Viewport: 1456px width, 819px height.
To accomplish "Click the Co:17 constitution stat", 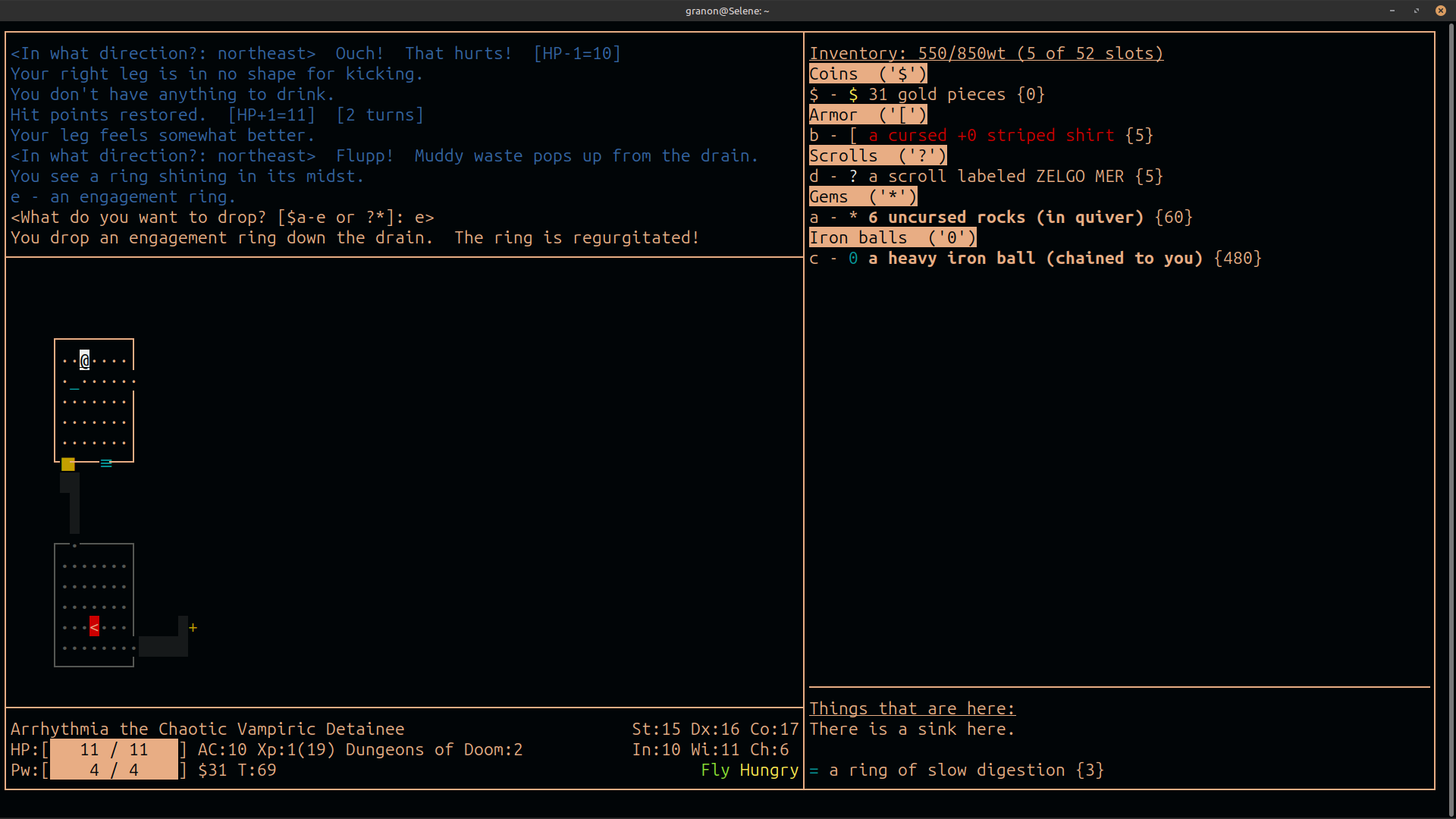I will click(x=774, y=730).
